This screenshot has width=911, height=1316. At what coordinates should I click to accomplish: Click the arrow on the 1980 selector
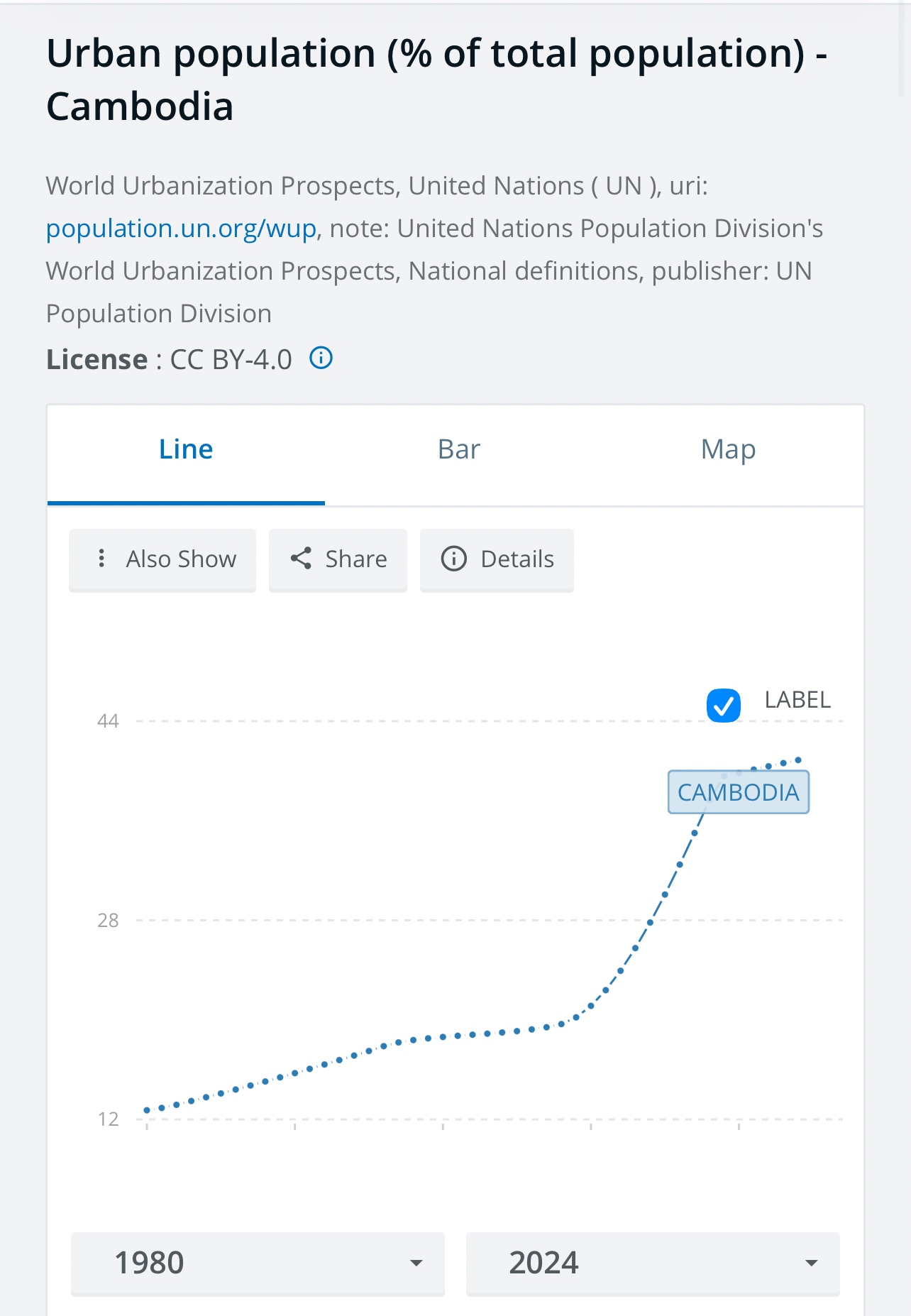(x=416, y=1263)
